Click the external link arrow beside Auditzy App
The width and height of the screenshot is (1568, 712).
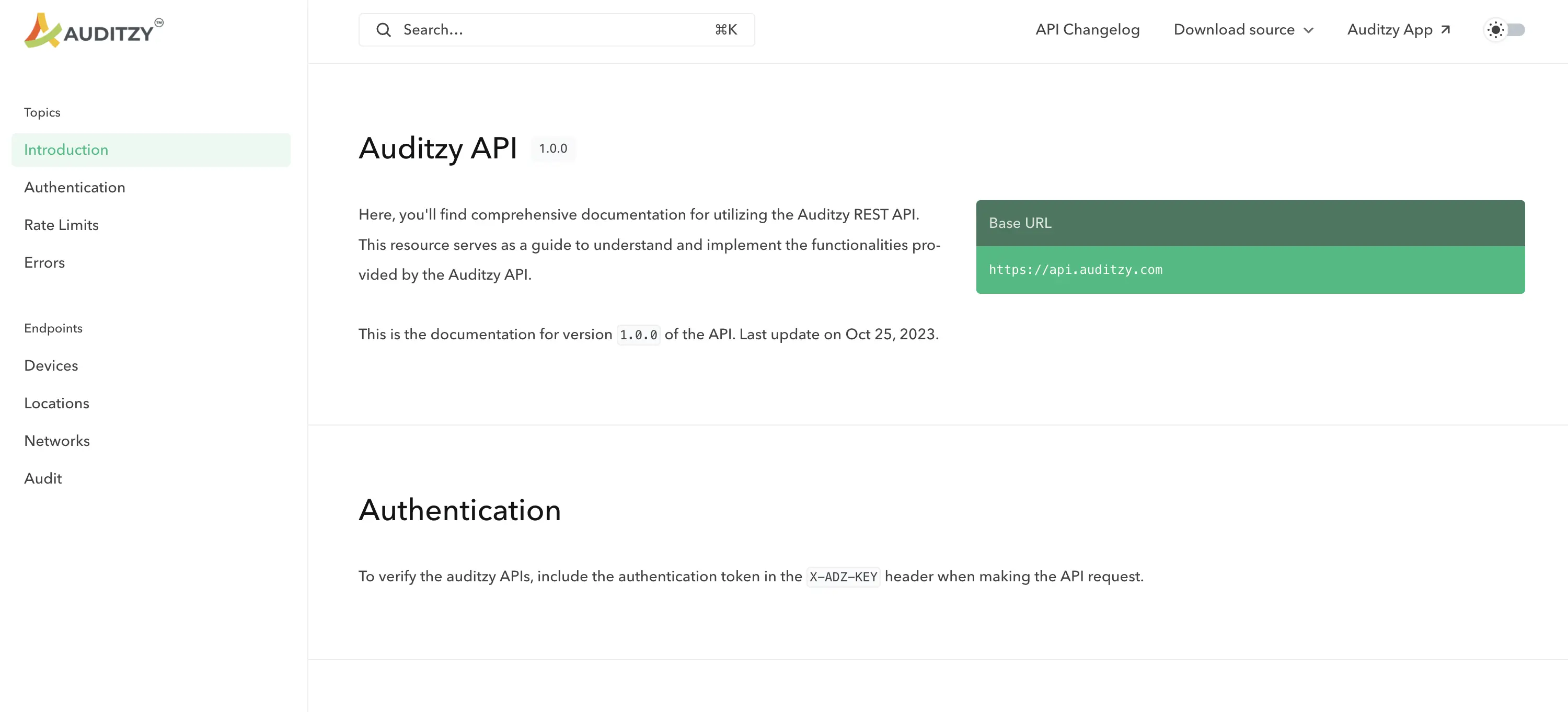1446,30
